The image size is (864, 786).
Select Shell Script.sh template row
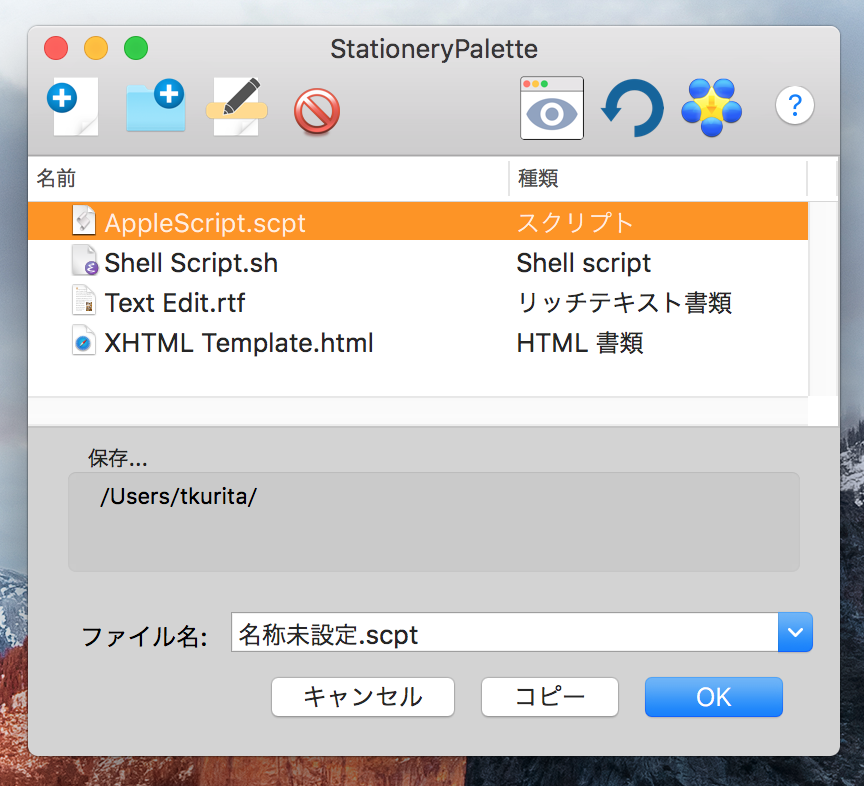point(191,263)
